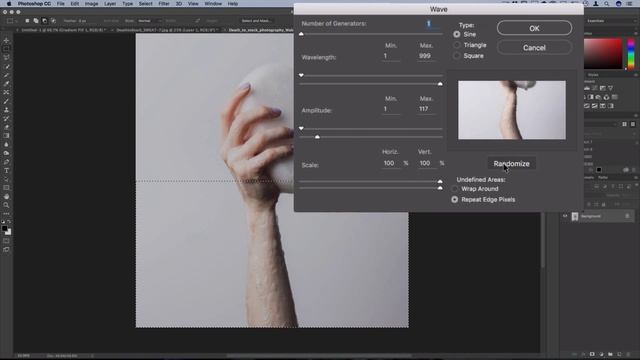Click the create new layer icon
The image size is (640, 360).
pos(619,354)
